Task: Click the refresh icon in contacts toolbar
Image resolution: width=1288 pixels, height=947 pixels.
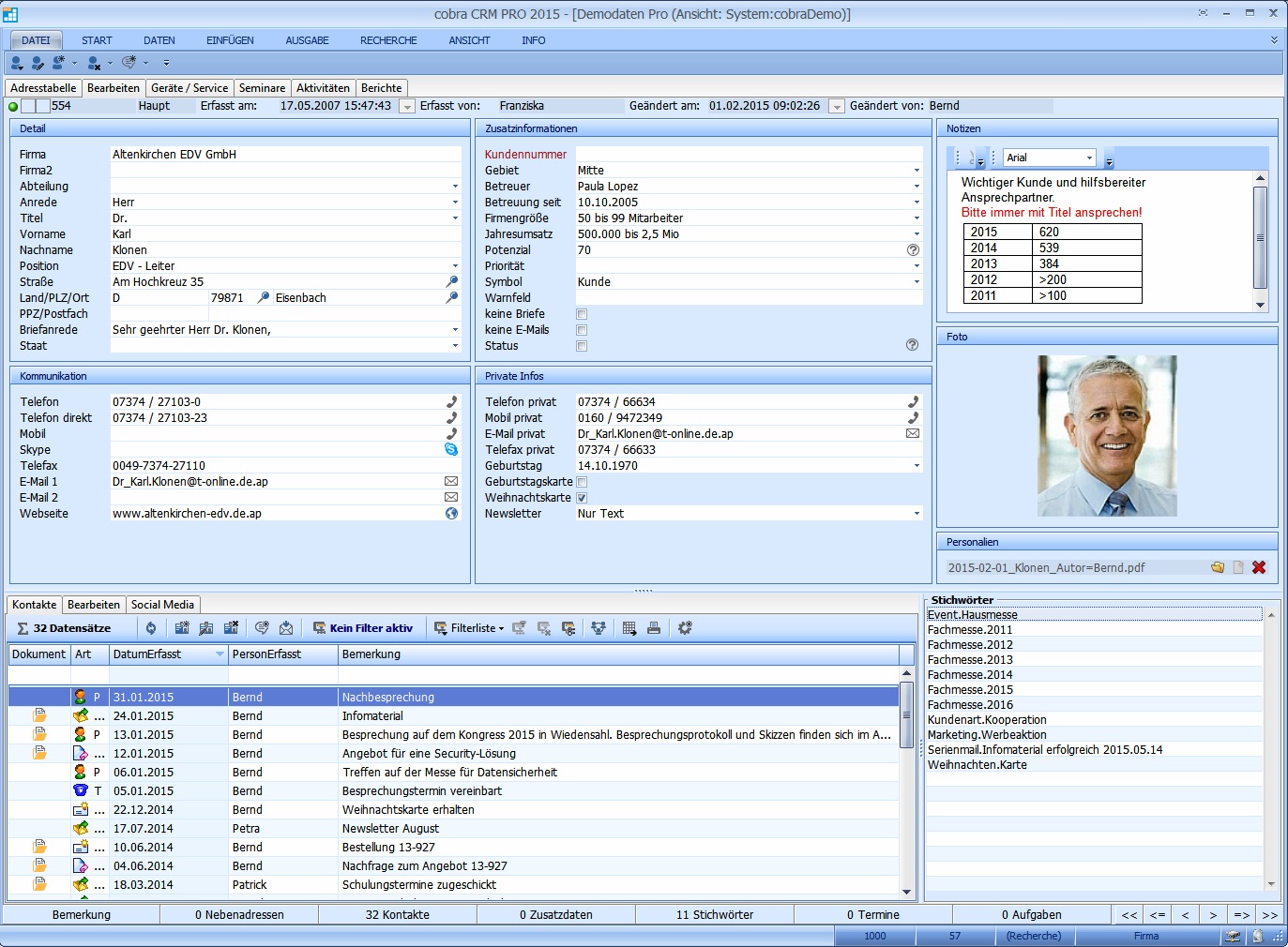Action: click(150, 628)
